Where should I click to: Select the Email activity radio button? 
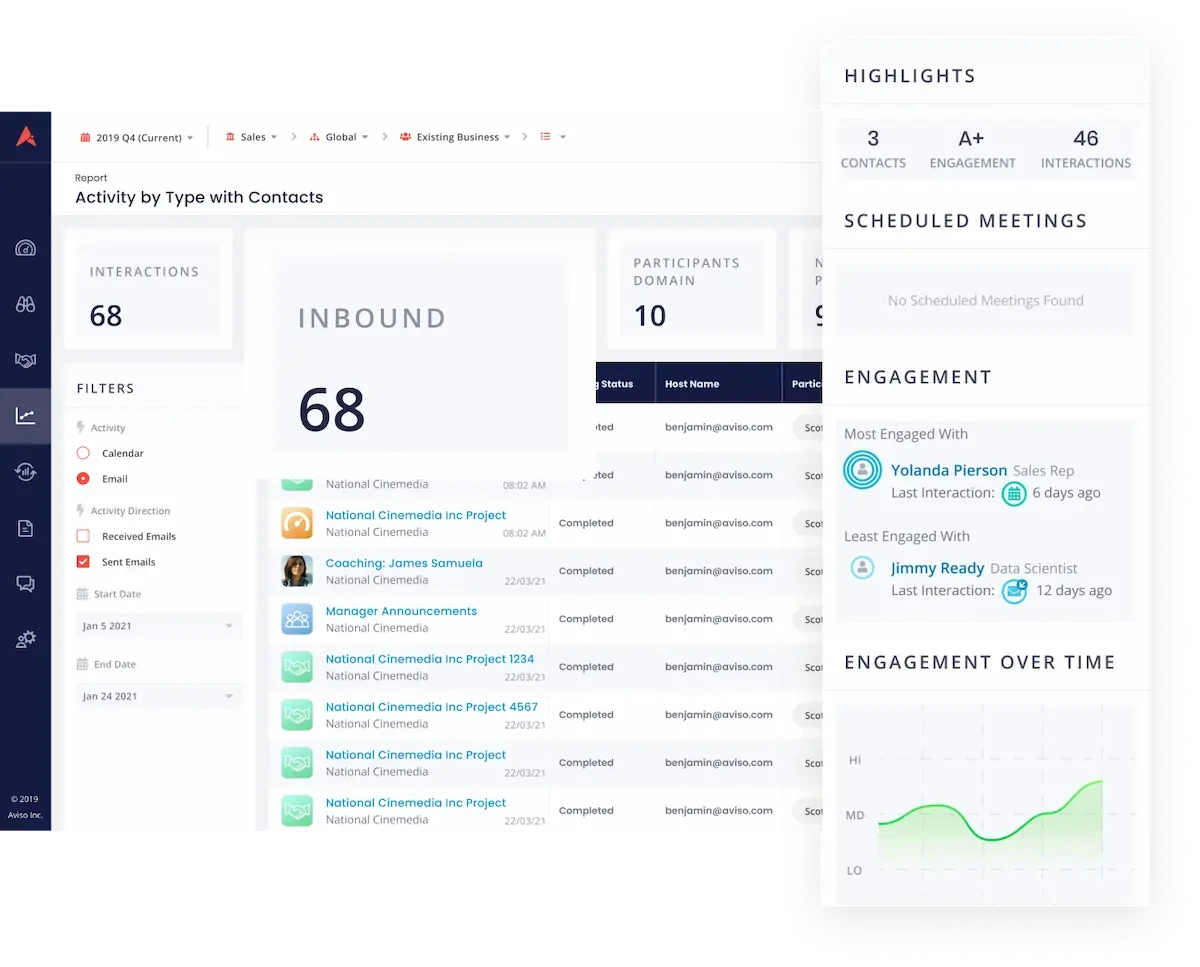pos(83,479)
